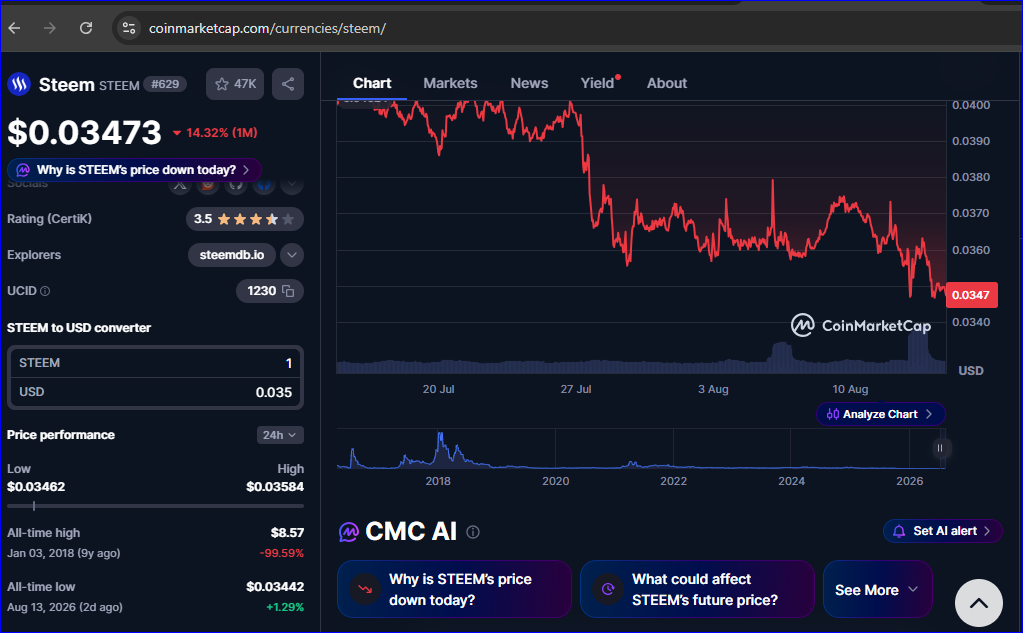1023x633 pixels.
Task: Switch to the News tab
Action: pos(529,84)
